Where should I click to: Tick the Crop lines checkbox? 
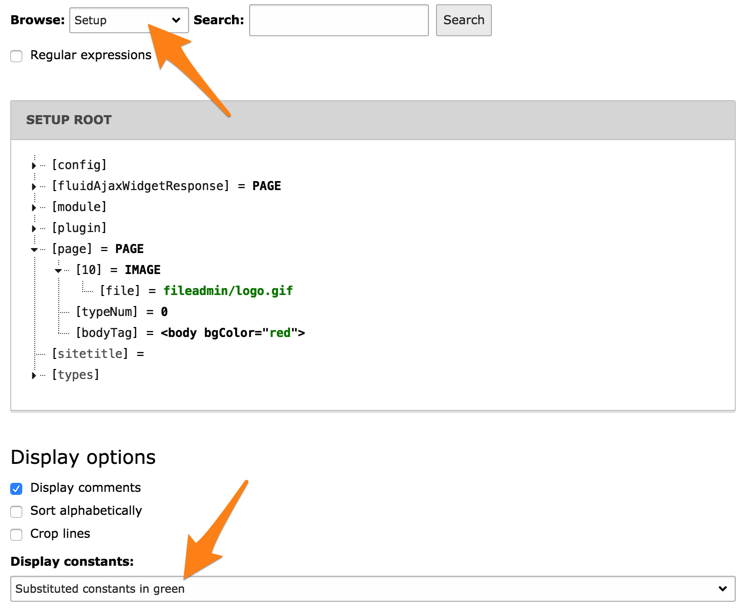point(16,534)
